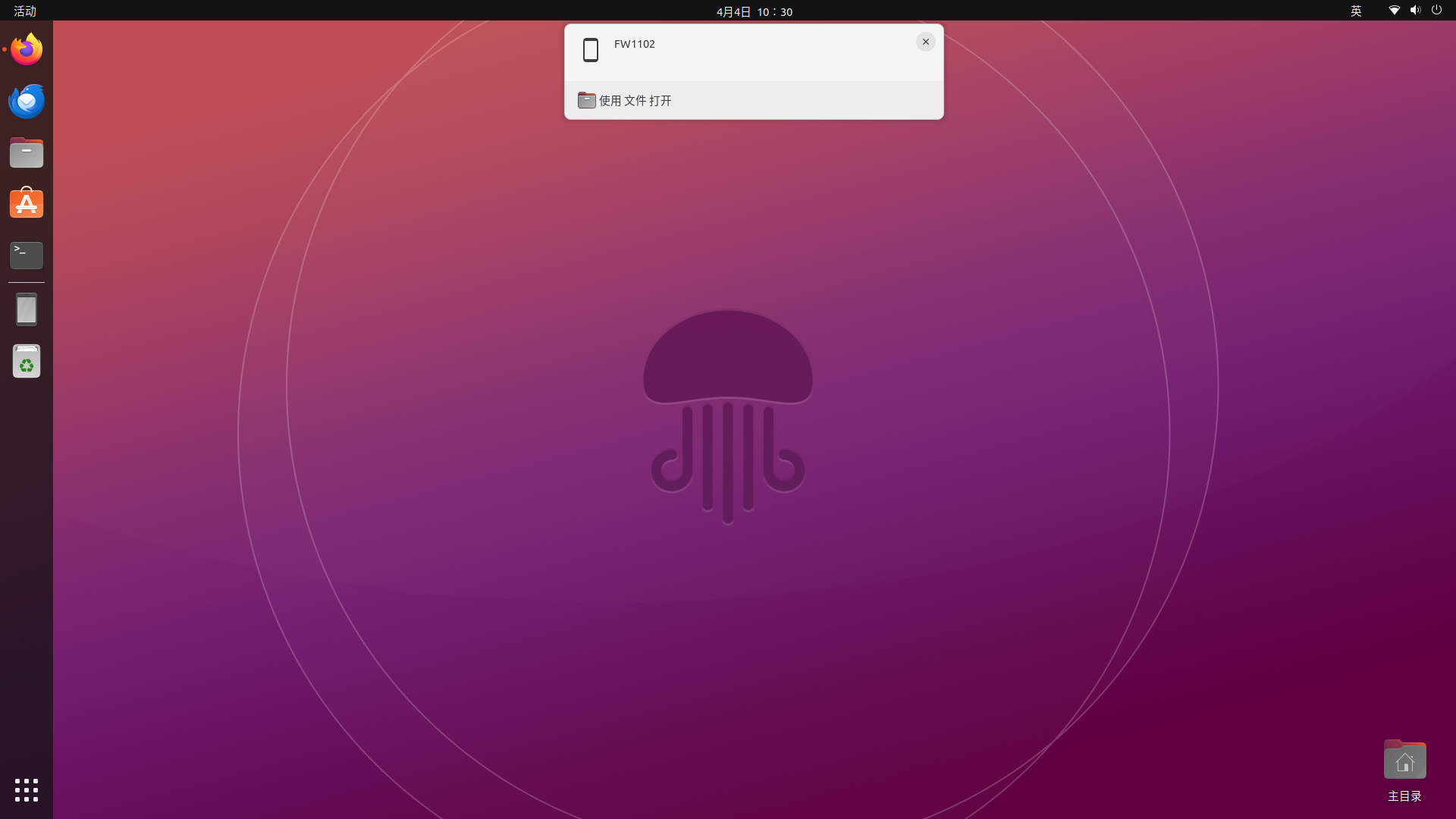Image resolution: width=1456 pixels, height=819 pixels.
Task: Click the phone icon in the notification
Action: [591, 50]
